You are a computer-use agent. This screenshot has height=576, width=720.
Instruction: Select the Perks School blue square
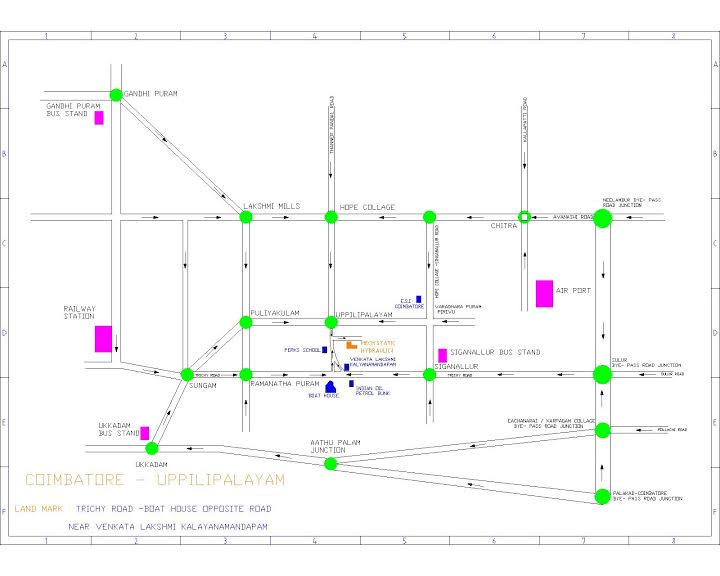(324, 350)
